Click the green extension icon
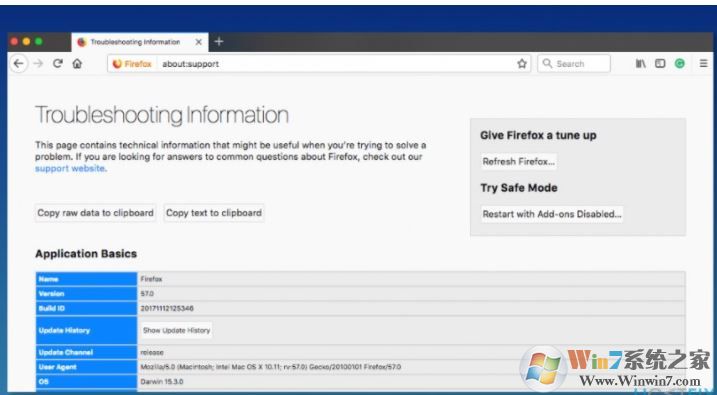Viewport: 717px width, 395px height. (680, 64)
